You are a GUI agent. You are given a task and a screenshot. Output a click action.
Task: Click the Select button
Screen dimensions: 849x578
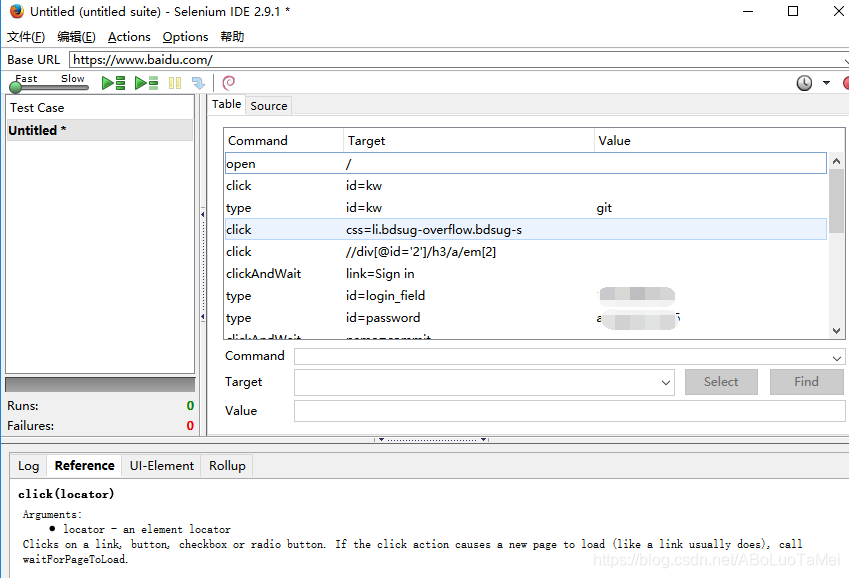720,382
